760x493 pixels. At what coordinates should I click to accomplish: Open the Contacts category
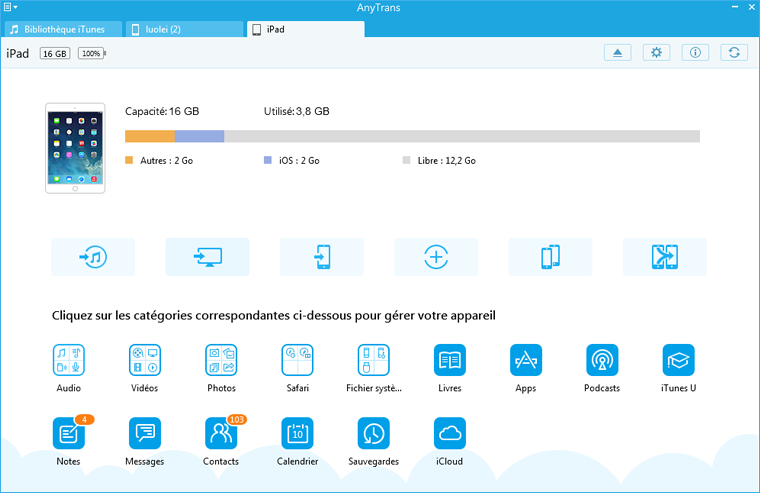(x=221, y=434)
